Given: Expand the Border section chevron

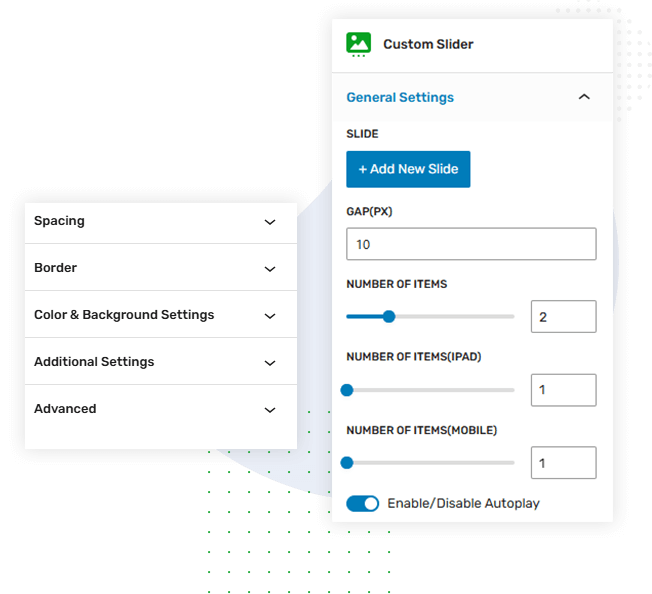Looking at the screenshot, I should click(x=269, y=269).
